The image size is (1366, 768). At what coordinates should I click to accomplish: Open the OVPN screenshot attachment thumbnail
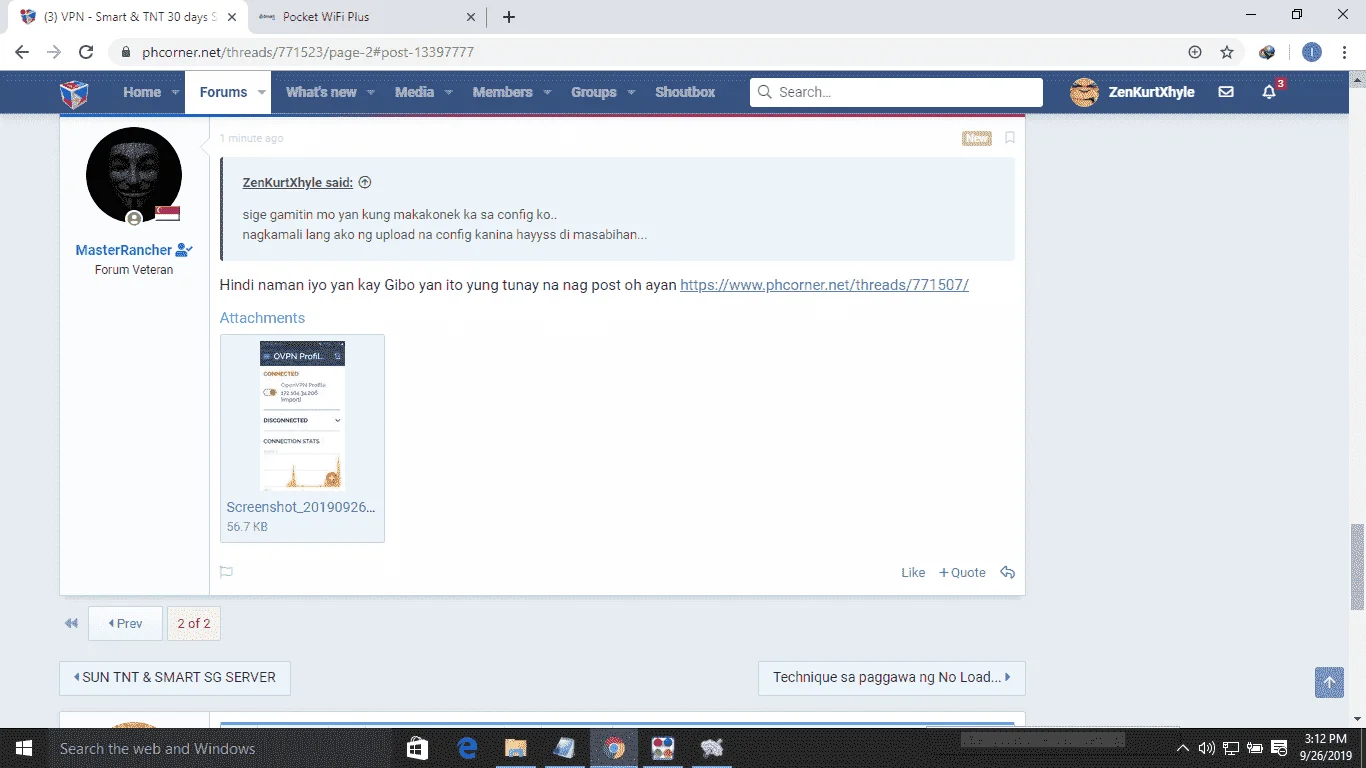(302, 415)
